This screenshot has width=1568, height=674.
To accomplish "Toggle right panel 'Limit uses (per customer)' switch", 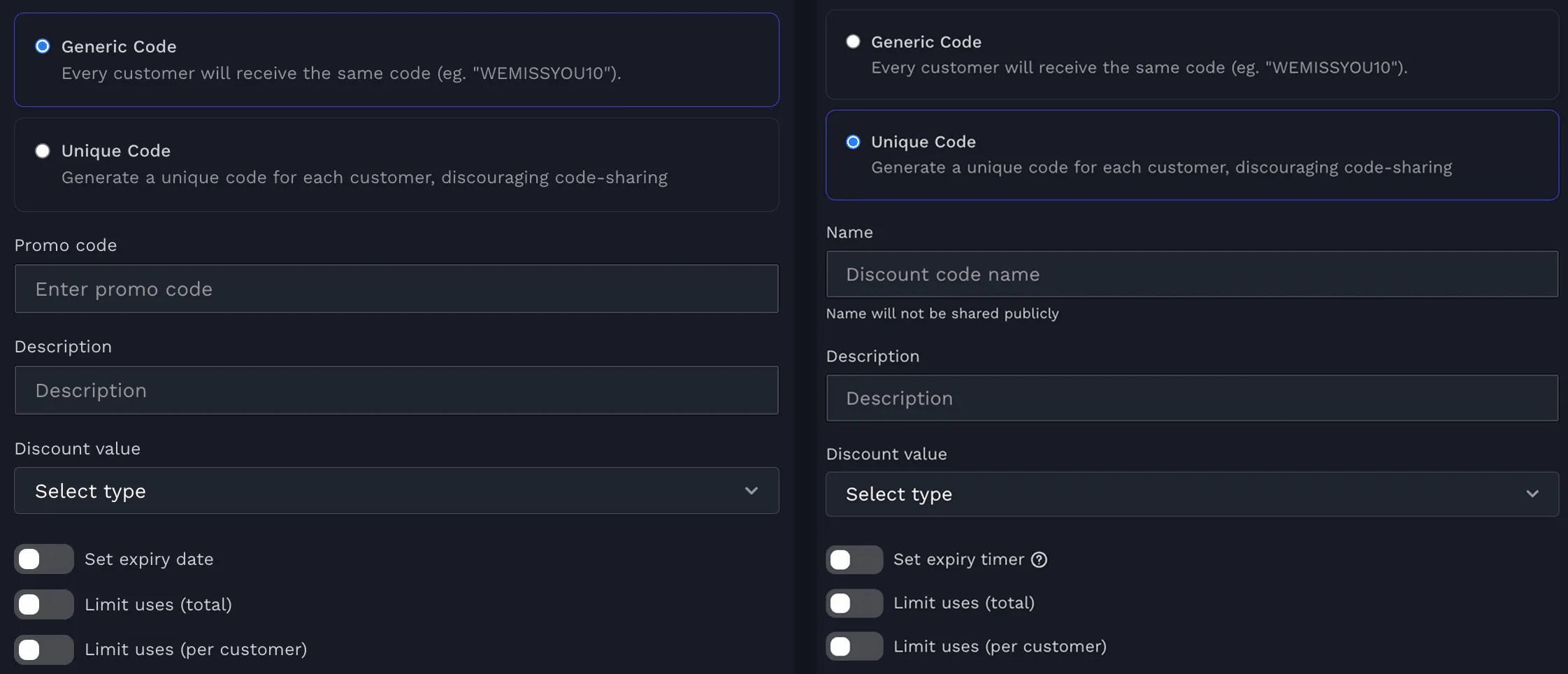I will pos(854,647).
